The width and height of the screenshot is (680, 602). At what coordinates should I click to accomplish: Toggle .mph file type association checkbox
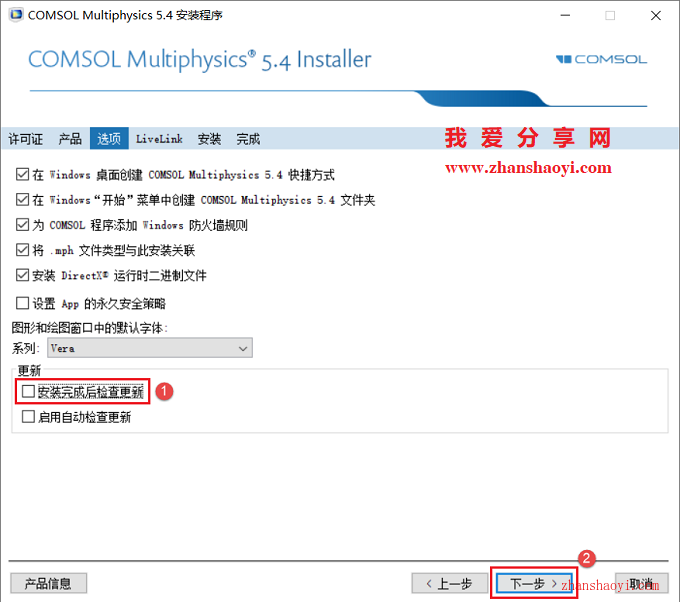coord(22,250)
